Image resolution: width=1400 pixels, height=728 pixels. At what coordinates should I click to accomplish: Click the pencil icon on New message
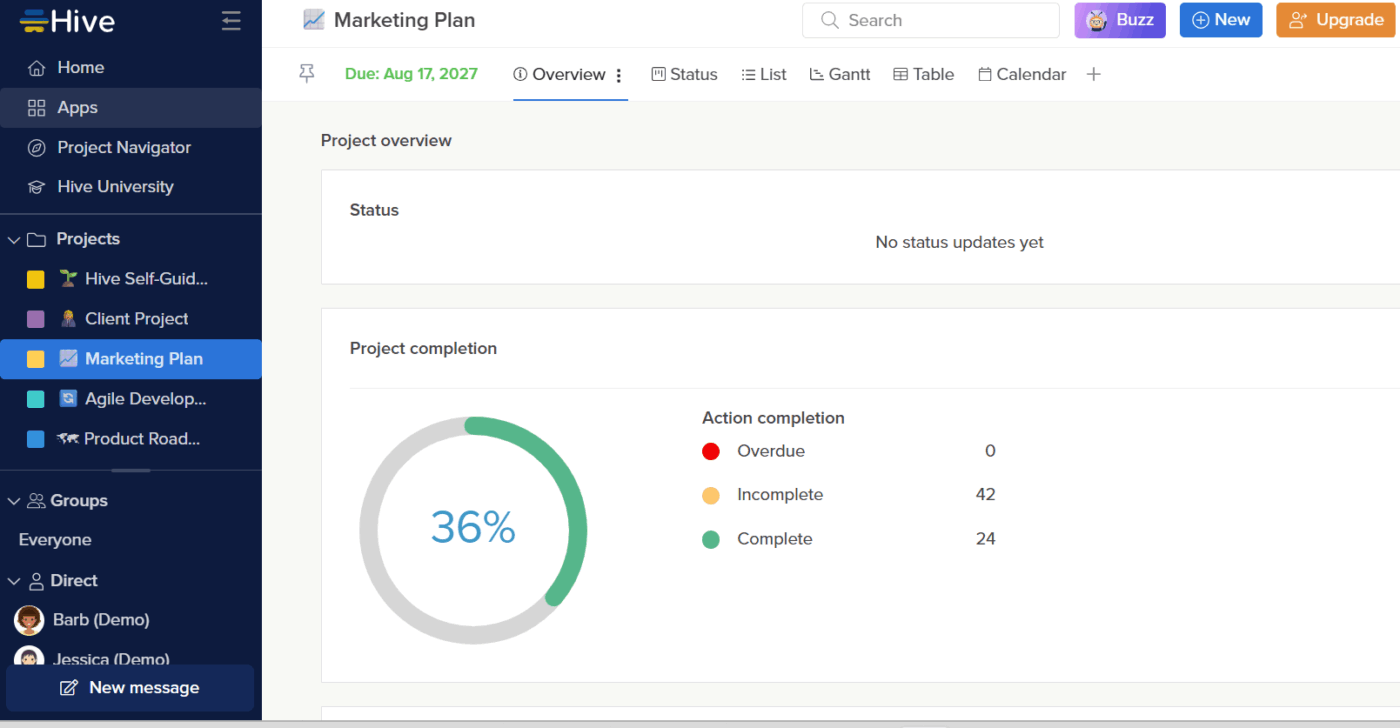click(68, 687)
